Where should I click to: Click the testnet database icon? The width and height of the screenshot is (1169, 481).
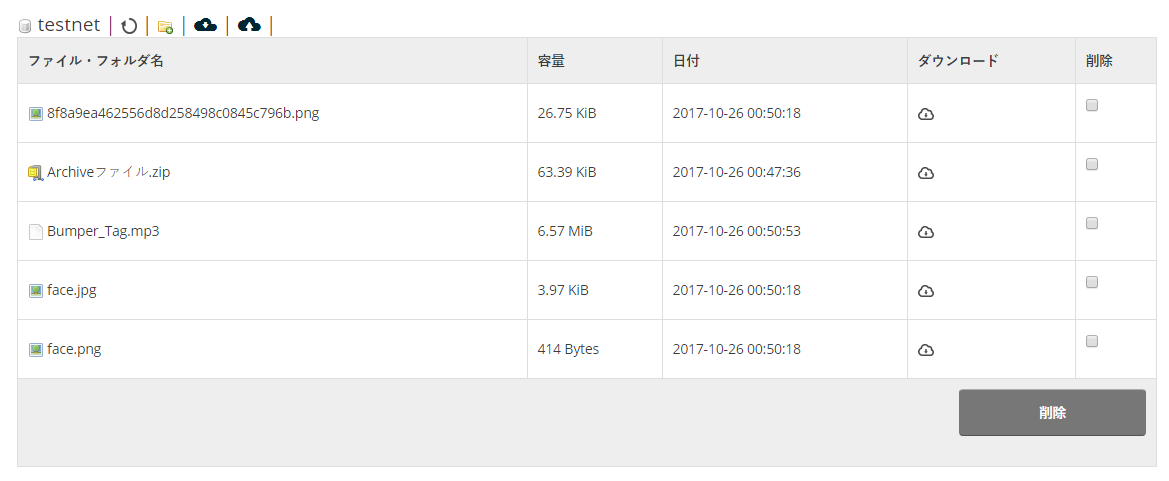[25, 27]
